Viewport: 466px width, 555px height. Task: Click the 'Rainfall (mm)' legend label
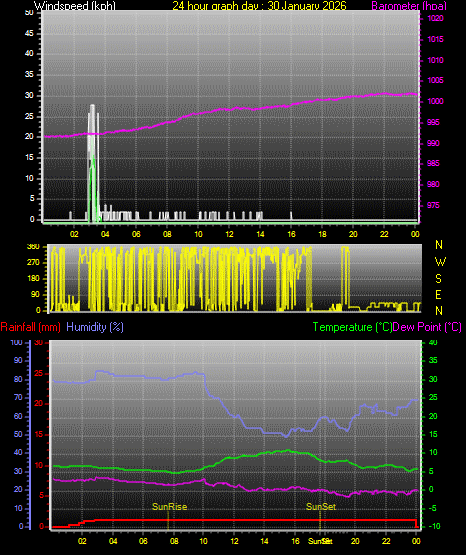click(x=30, y=327)
